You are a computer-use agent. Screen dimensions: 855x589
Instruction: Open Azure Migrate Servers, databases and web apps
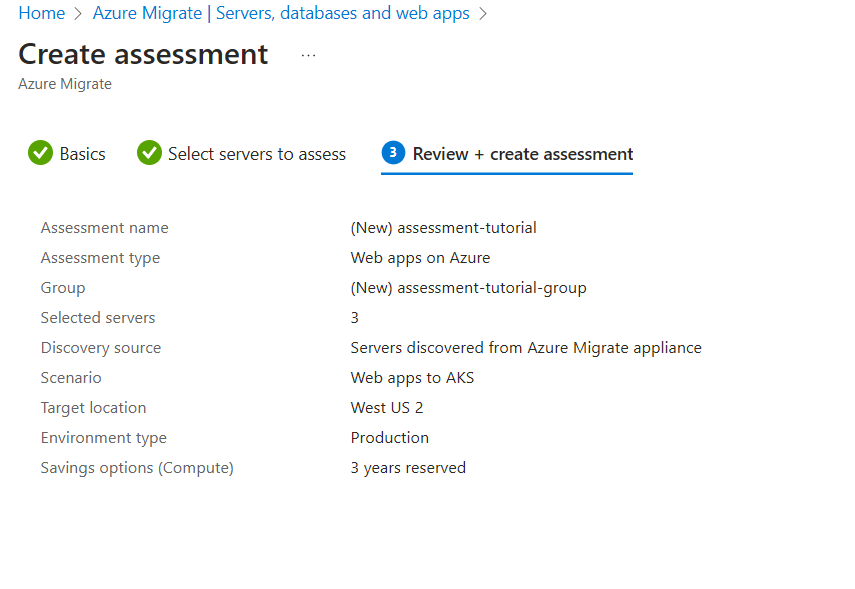point(280,13)
